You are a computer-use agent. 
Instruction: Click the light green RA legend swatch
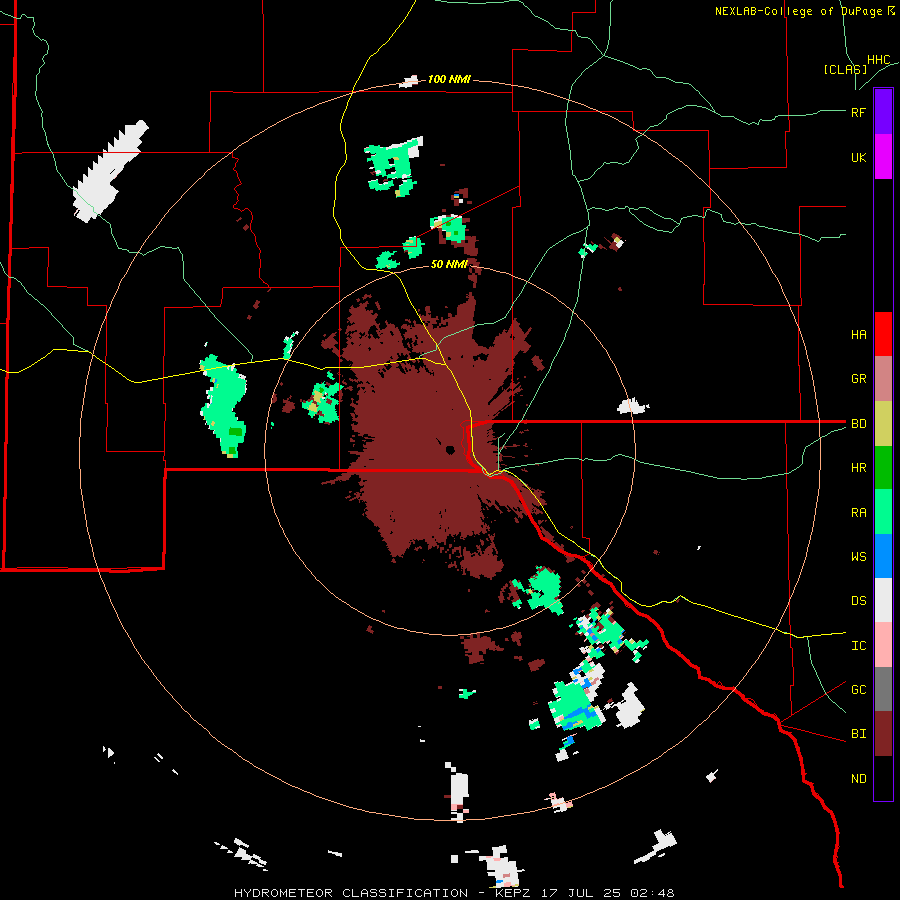click(883, 512)
